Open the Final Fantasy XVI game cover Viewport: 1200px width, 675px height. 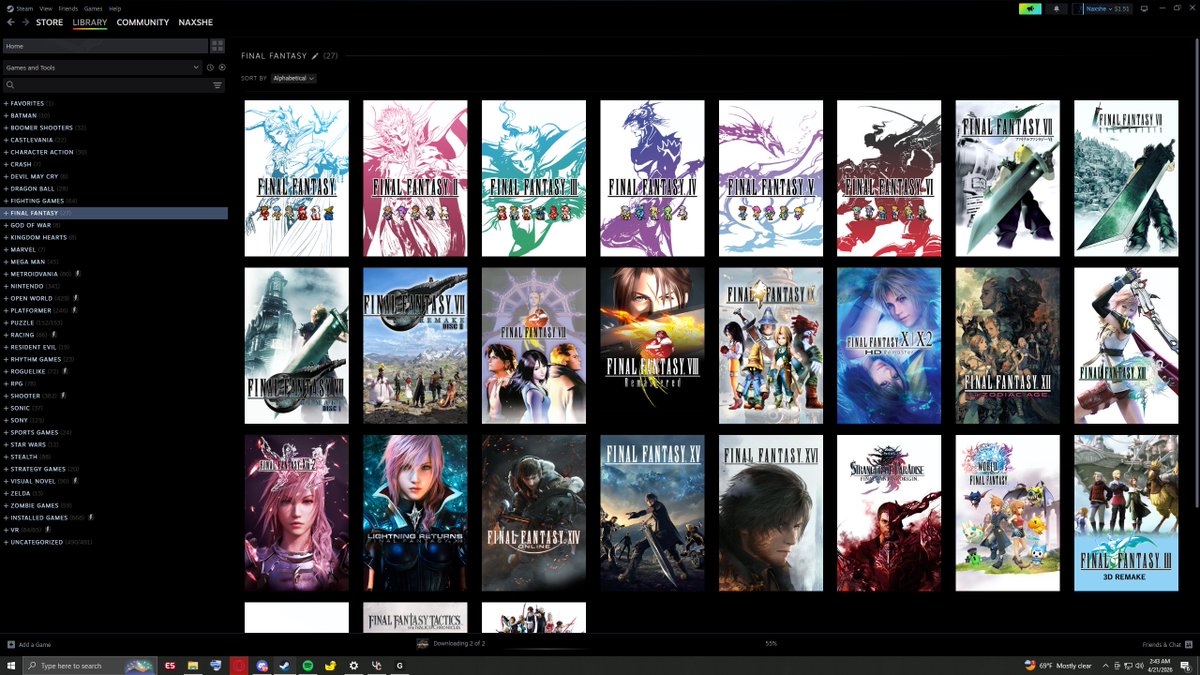[x=771, y=513]
